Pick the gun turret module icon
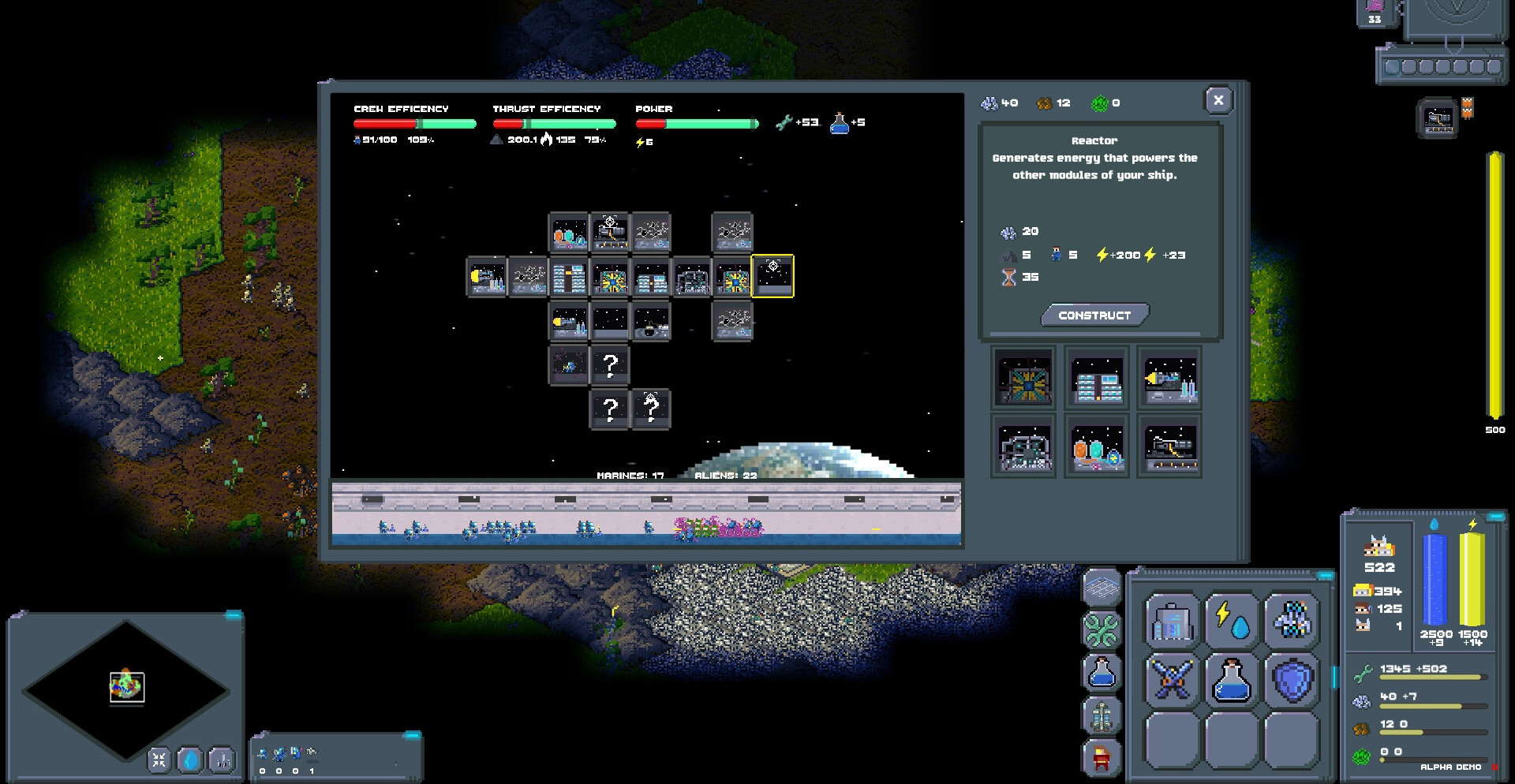1515x784 pixels. (1169, 447)
